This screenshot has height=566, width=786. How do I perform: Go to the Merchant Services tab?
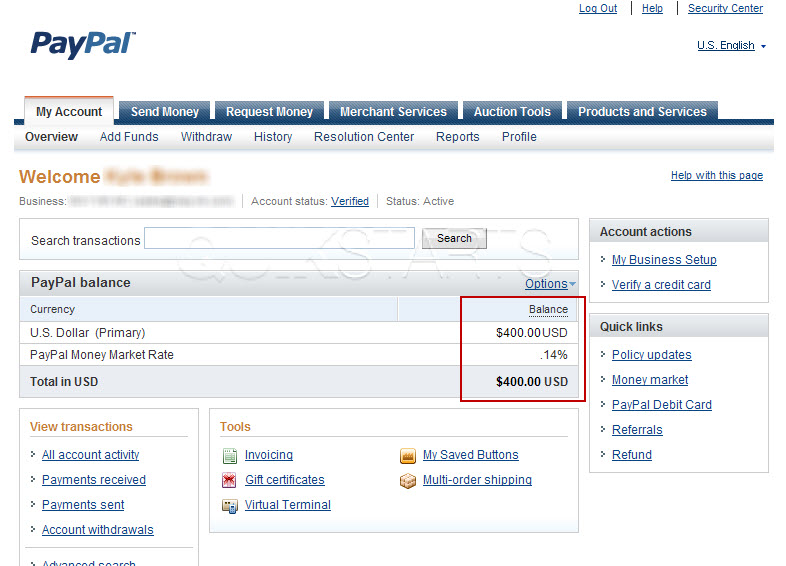tap(393, 111)
